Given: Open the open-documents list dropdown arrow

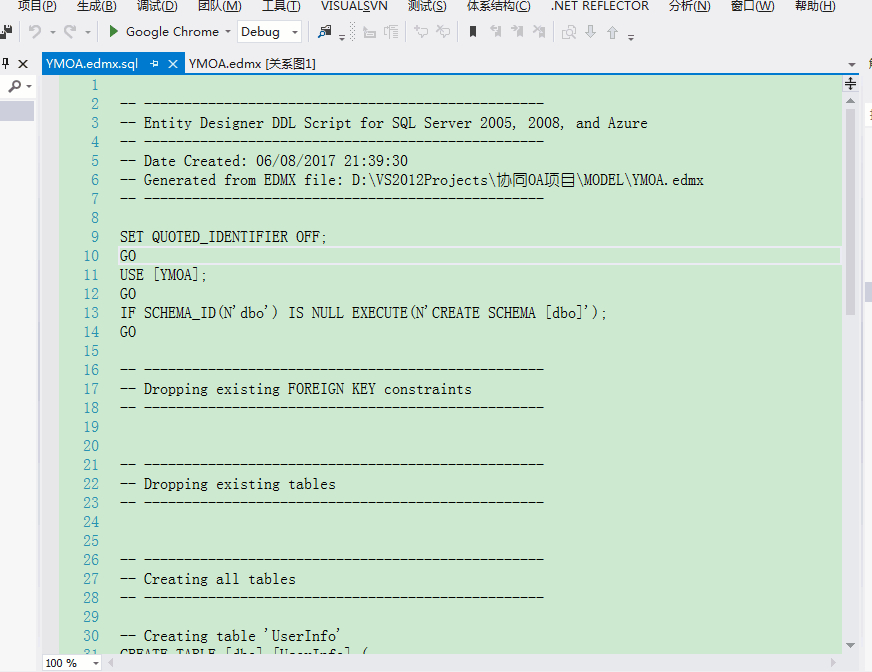Looking at the screenshot, I should coord(851,65).
